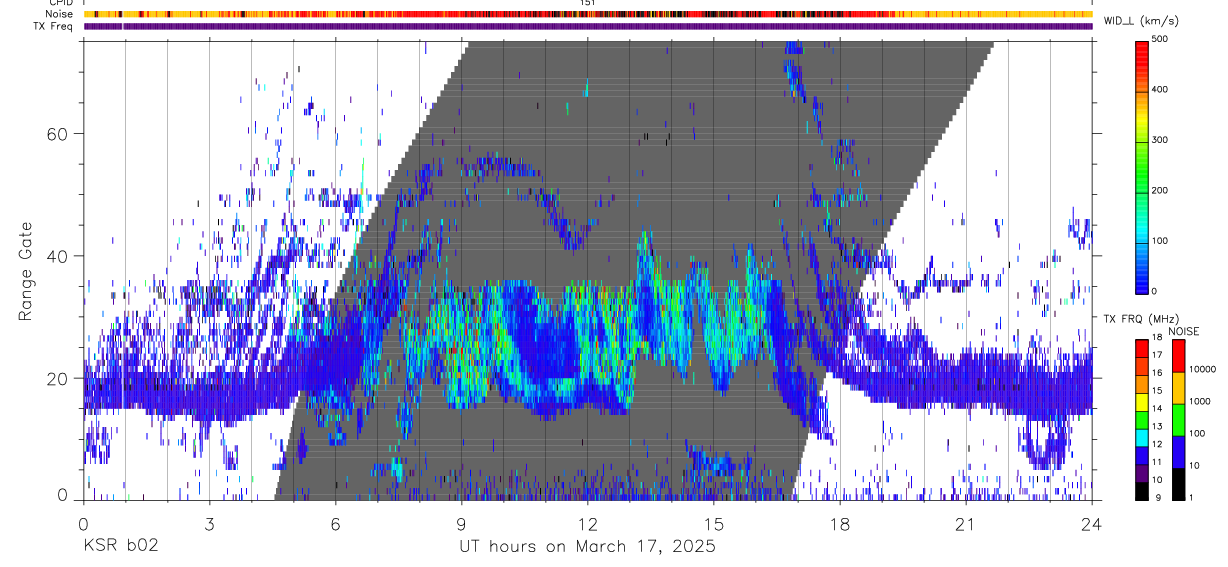Click the "TX Freq" row label at top
This screenshot has width=1228, height=567.
(x=53, y=26)
